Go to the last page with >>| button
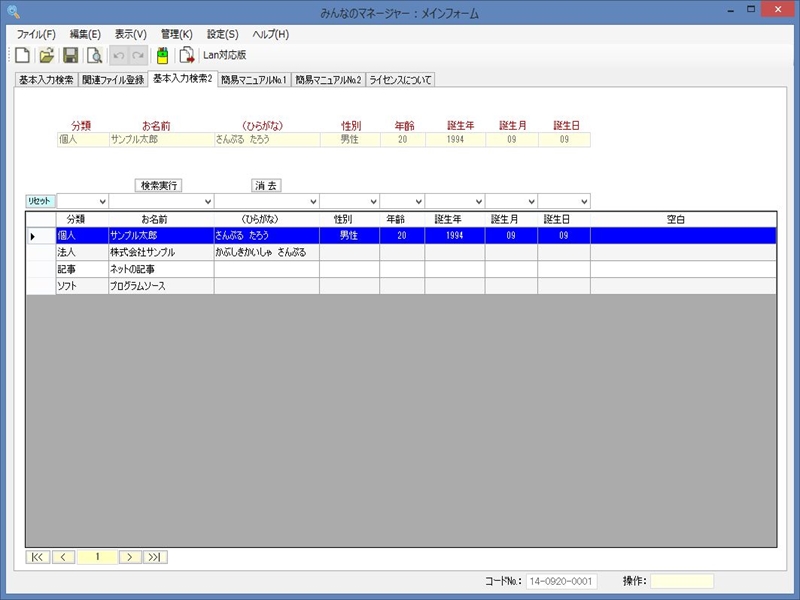The height and width of the screenshot is (600, 800). [155, 557]
